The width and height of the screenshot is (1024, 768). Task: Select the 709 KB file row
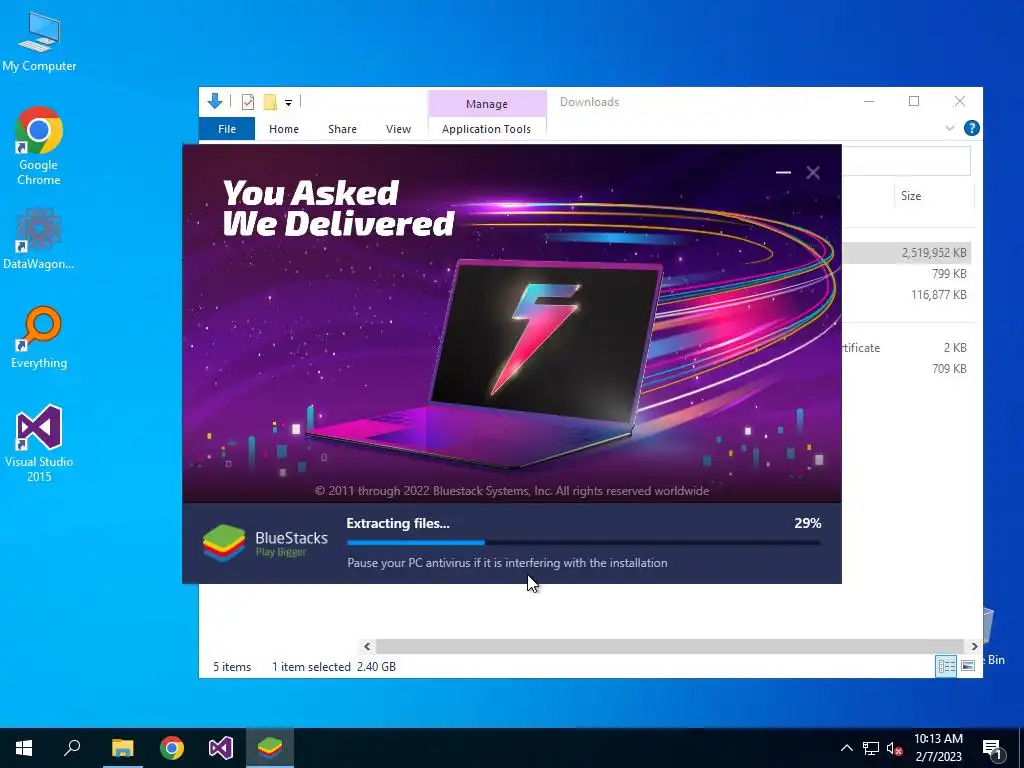[907, 368]
